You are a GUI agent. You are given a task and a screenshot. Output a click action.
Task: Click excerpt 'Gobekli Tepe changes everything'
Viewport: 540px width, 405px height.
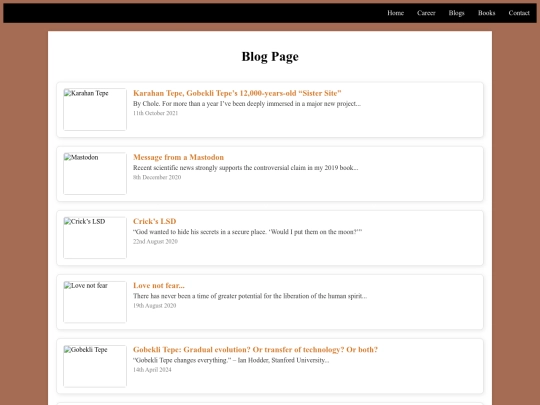[231, 360]
